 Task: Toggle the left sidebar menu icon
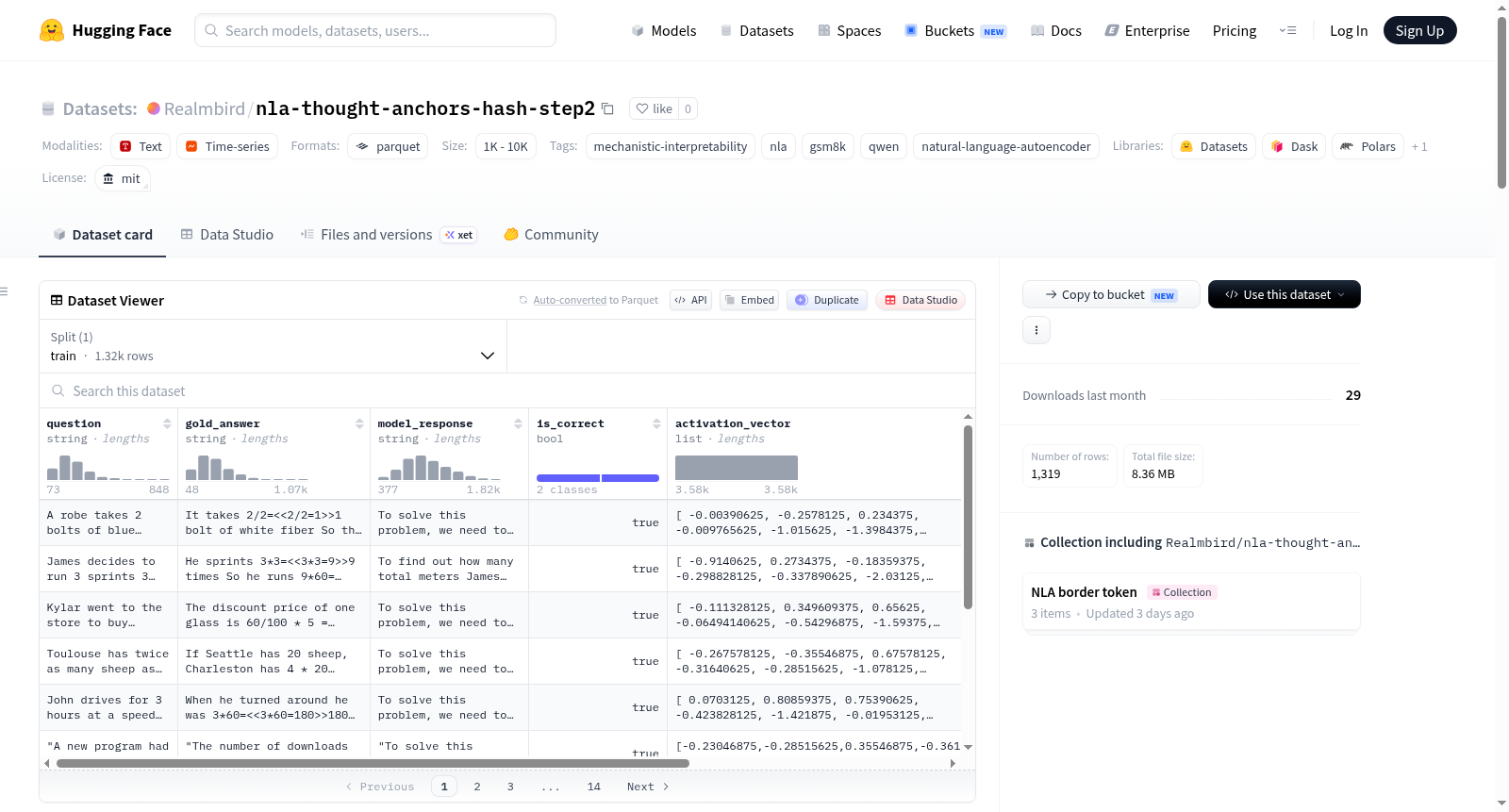[5, 291]
